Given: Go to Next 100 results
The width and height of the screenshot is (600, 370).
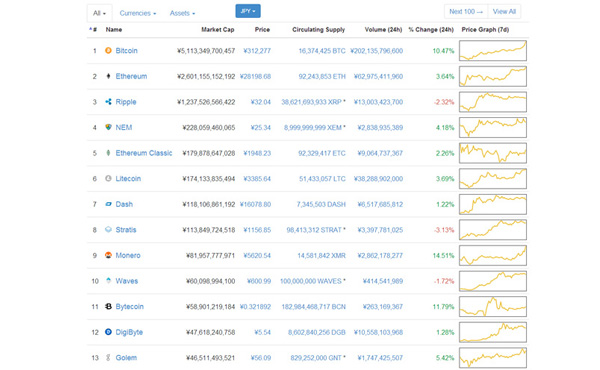Looking at the screenshot, I should [466, 11].
